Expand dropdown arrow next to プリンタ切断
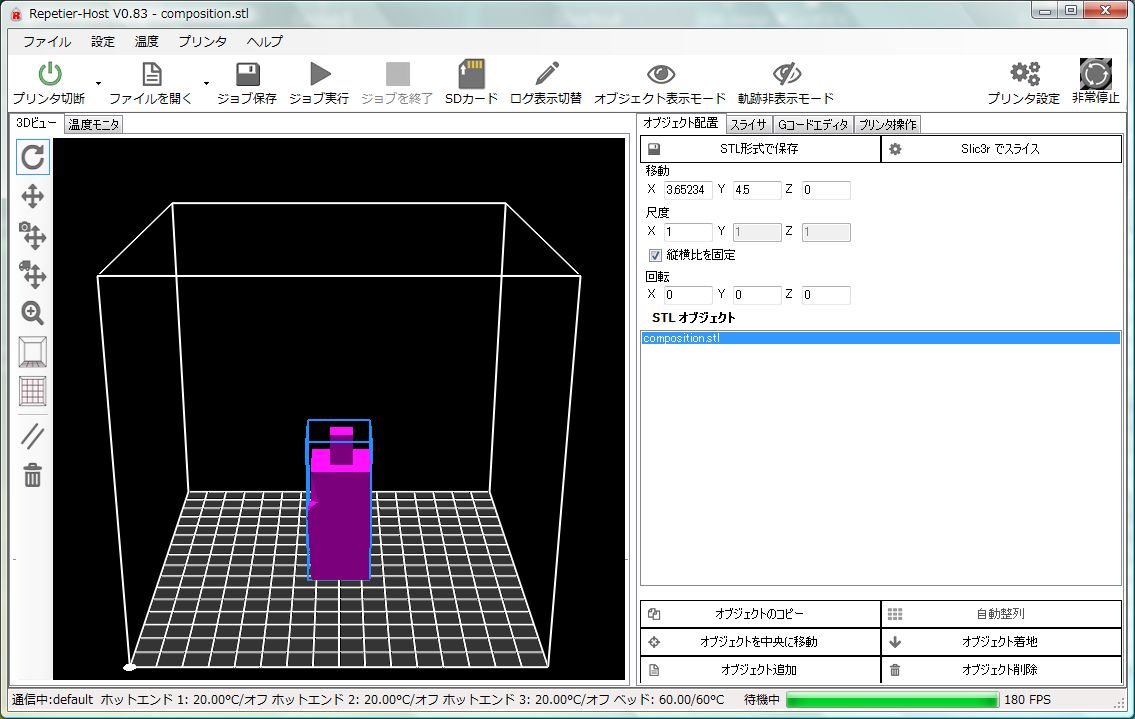1135x719 pixels. (x=98, y=83)
